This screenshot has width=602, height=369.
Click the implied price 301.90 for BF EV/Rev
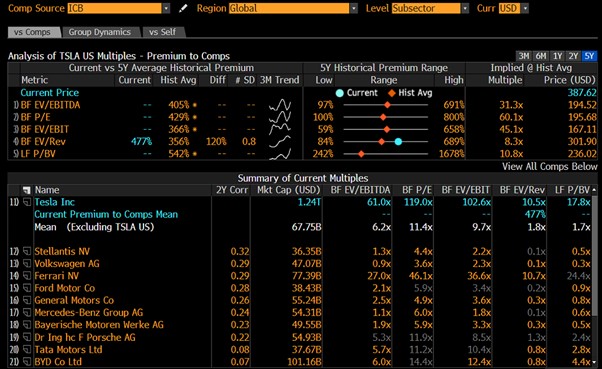click(x=582, y=142)
